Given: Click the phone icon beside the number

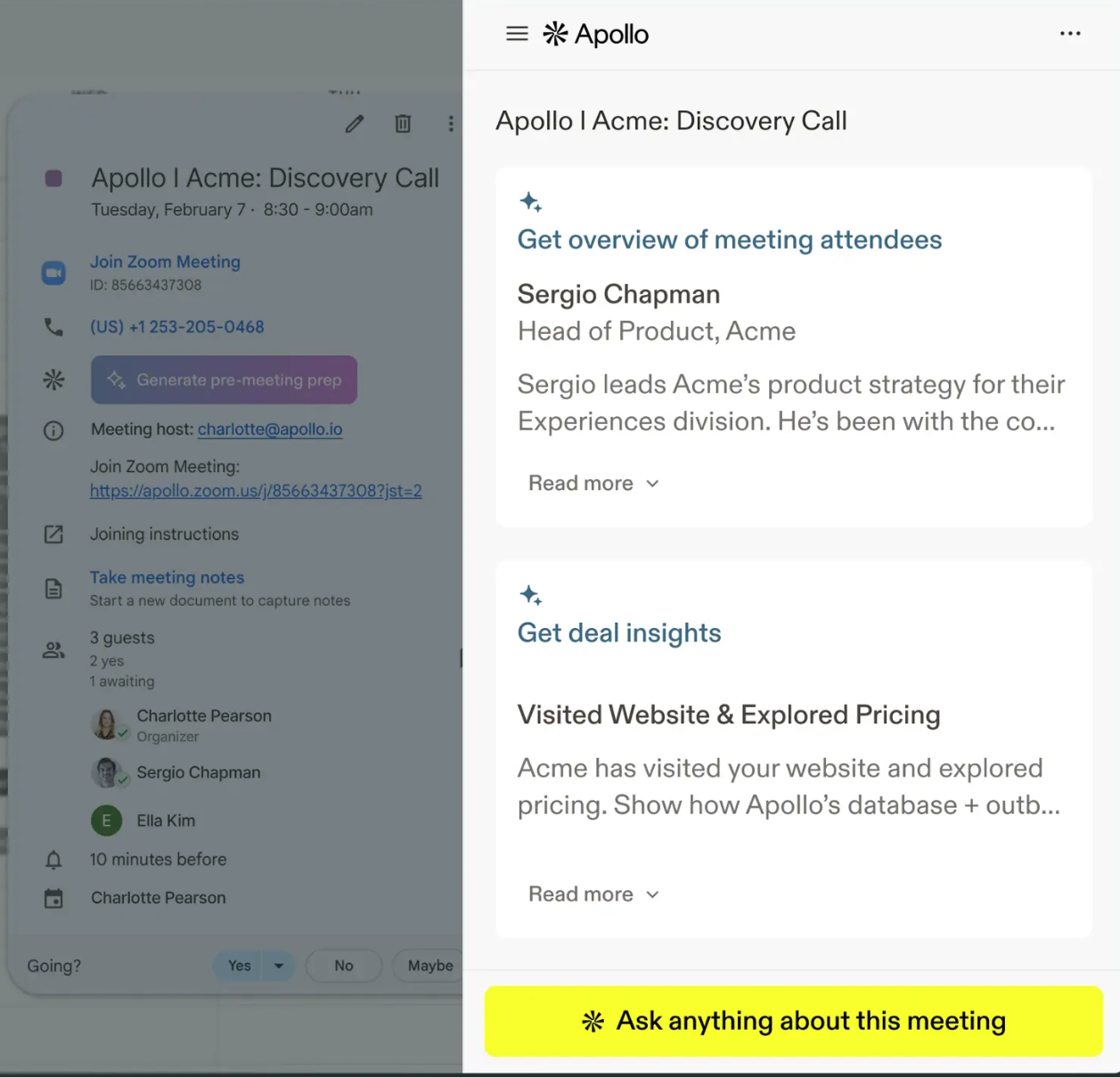Looking at the screenshot, I should point(53,327).
